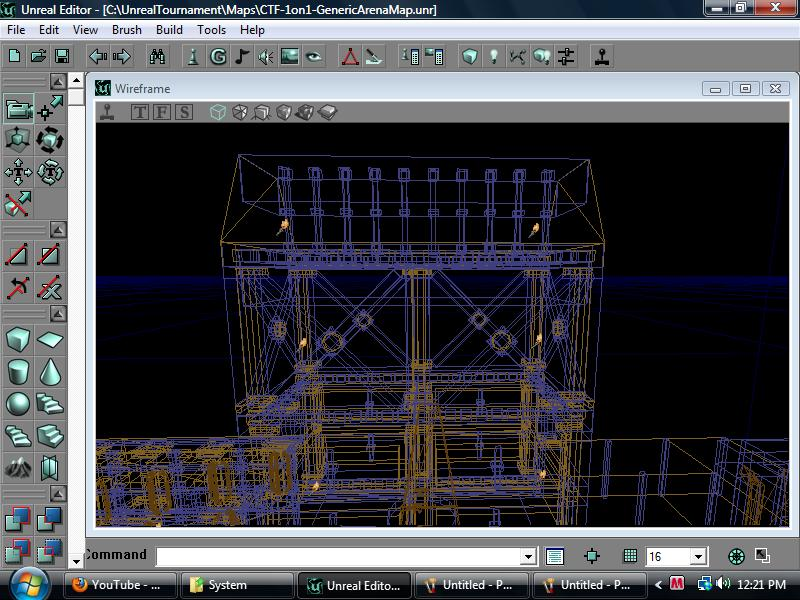Select the Brush Rotate mode tool

[50, 140]
